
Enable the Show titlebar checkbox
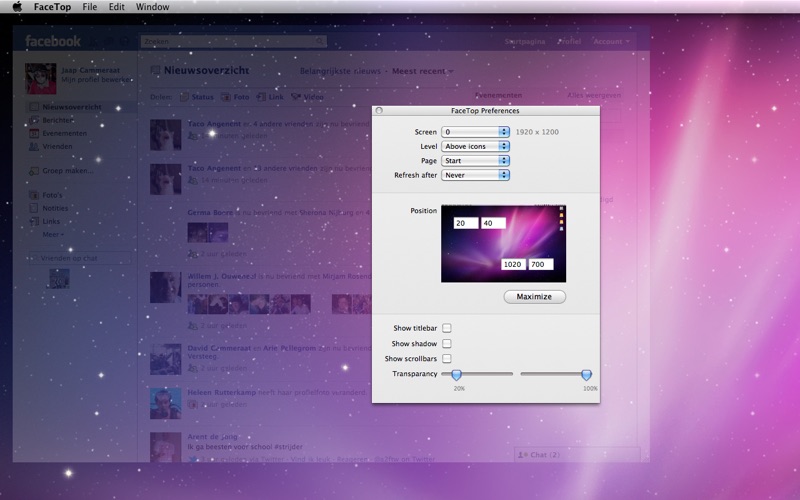point(447,328)
